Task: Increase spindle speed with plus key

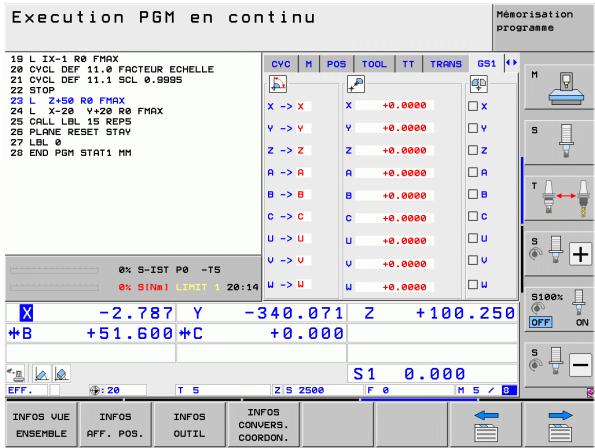Action: point(580,254)
